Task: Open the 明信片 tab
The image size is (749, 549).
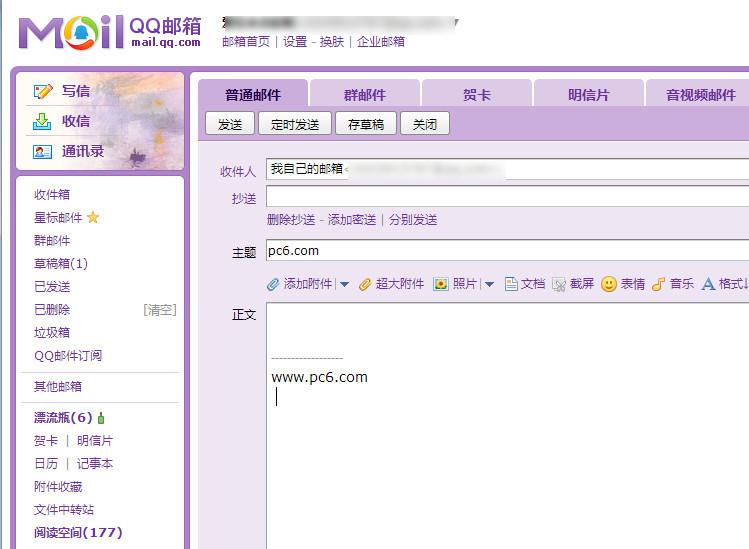Action: coord(588,93)
